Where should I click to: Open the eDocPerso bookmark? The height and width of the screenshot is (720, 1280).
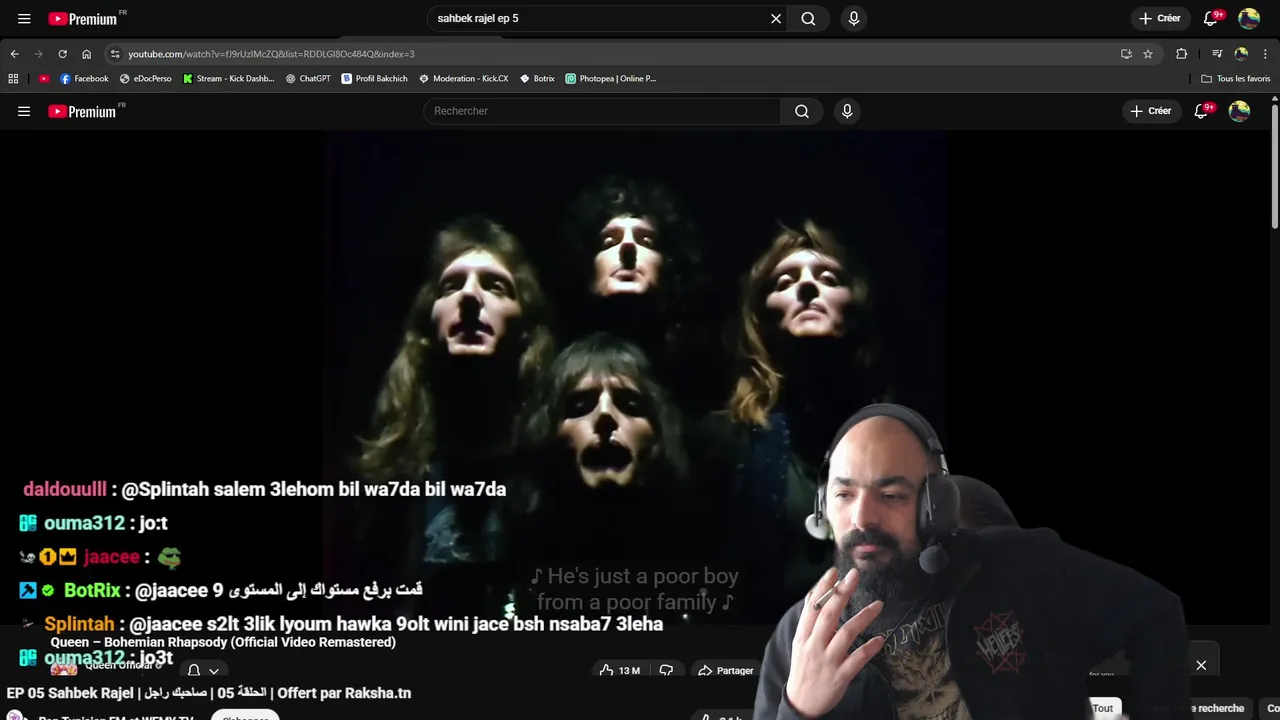146,78
